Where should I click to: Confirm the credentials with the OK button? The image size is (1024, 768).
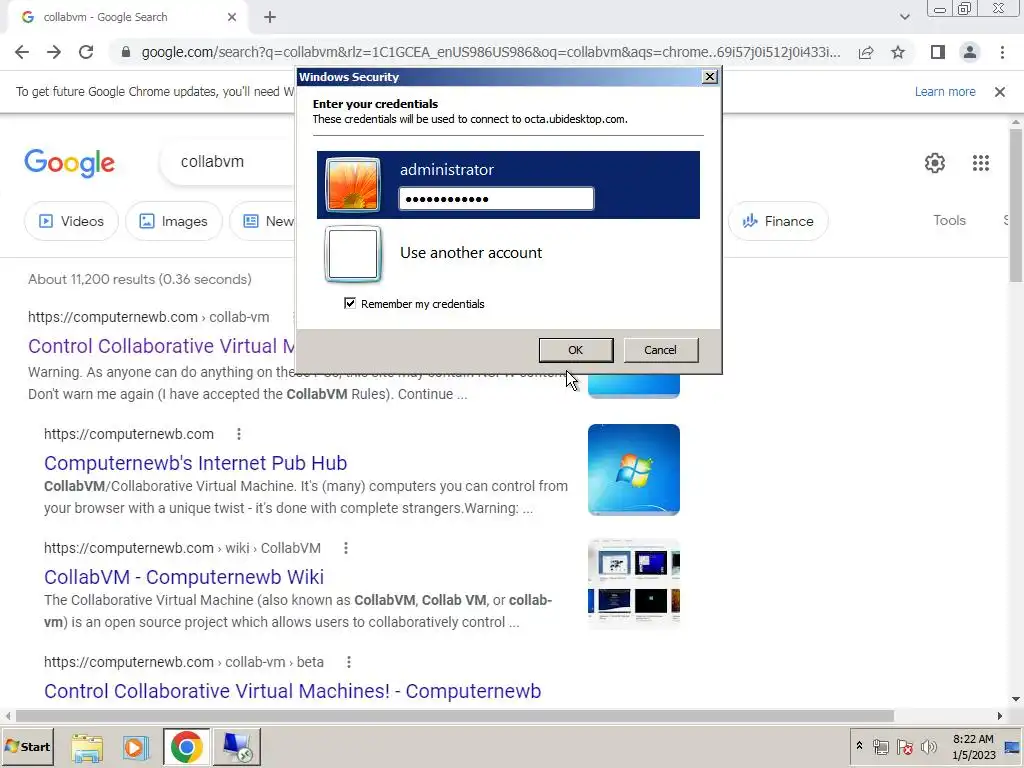pos(576,350)
